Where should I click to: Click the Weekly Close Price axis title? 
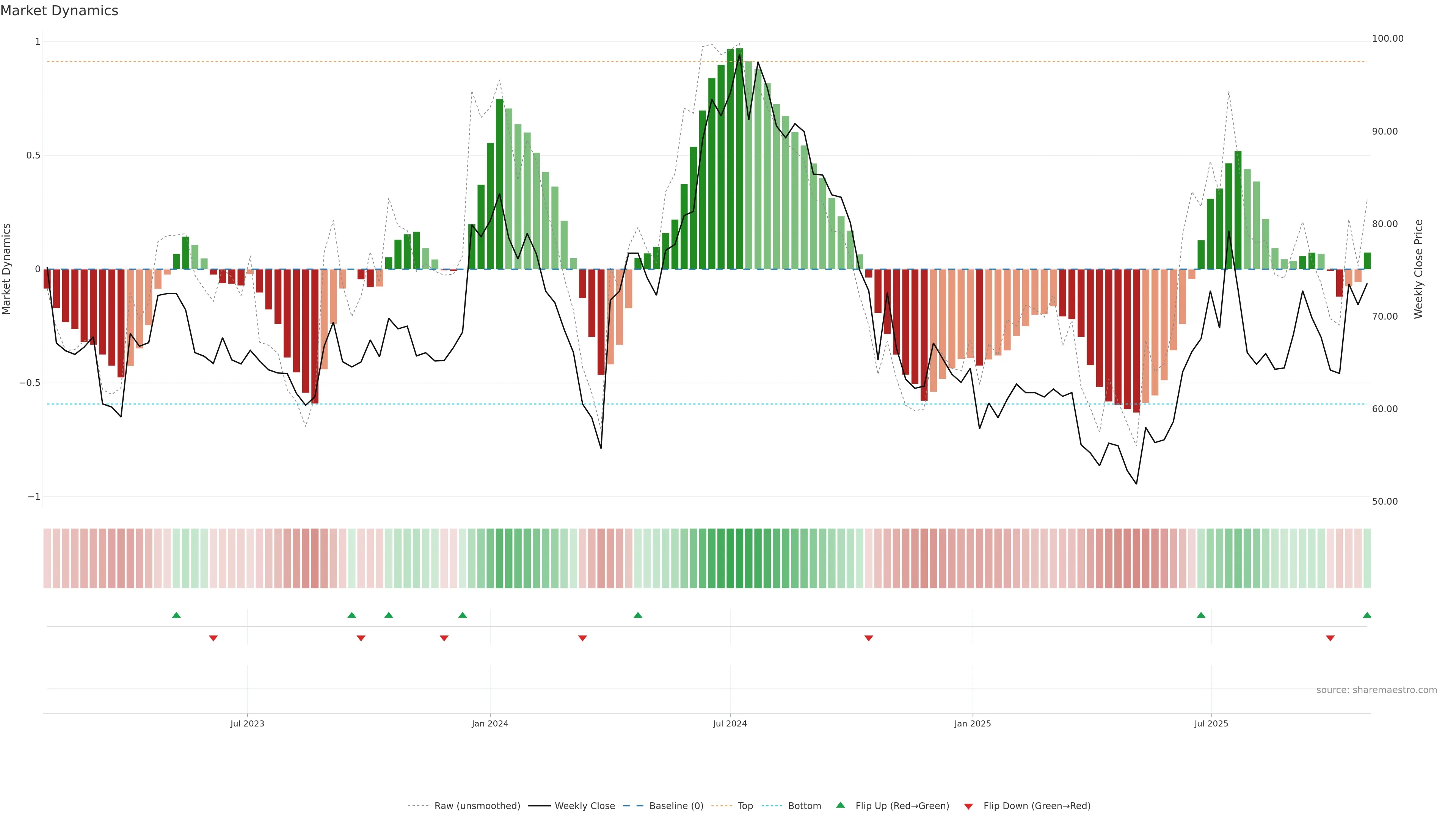click(1419, 269)
